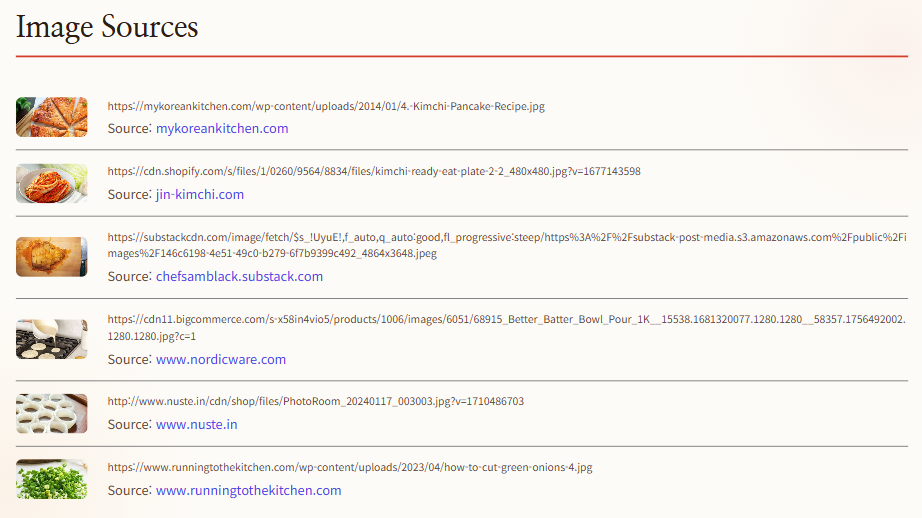Click the how-to-cut-green-onions-4.jpg URL text
The image size is (922, 518).
(x=350, y=467)
